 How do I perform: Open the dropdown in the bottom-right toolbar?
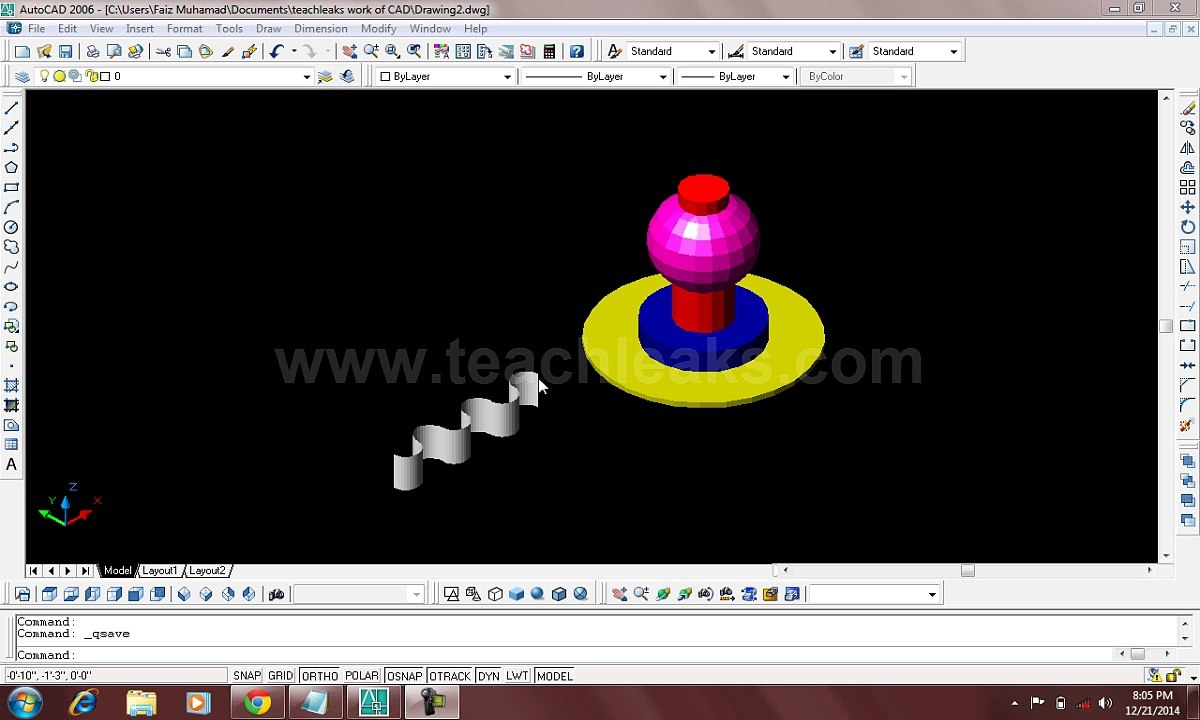point(932,595)
